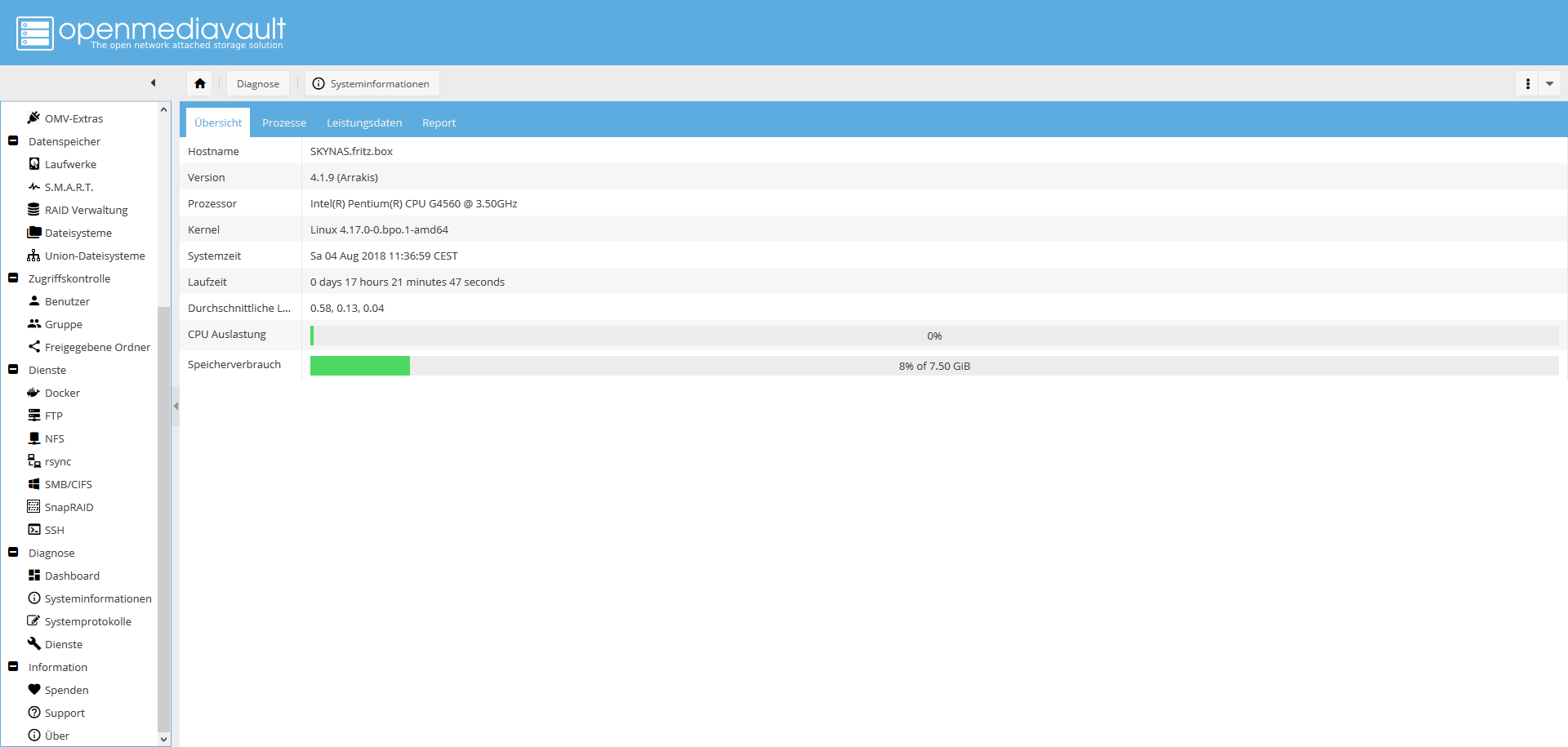This screenshot has width=1568, height=747.
Task: Collapse the Information tree section
Action: click(x=13, y=666)
